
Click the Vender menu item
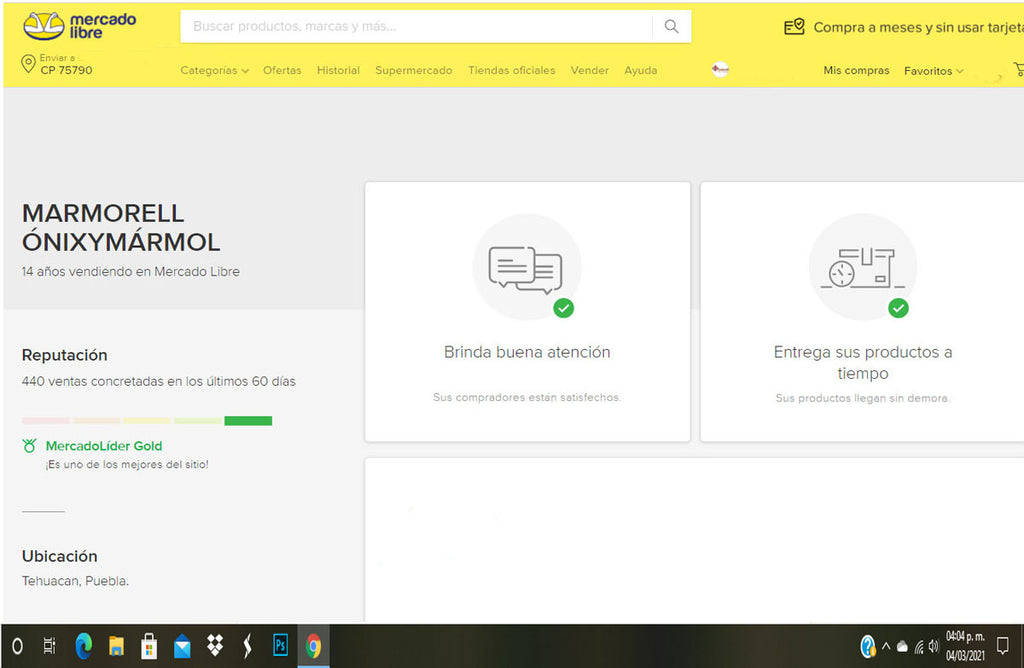[x=590, y=71]
